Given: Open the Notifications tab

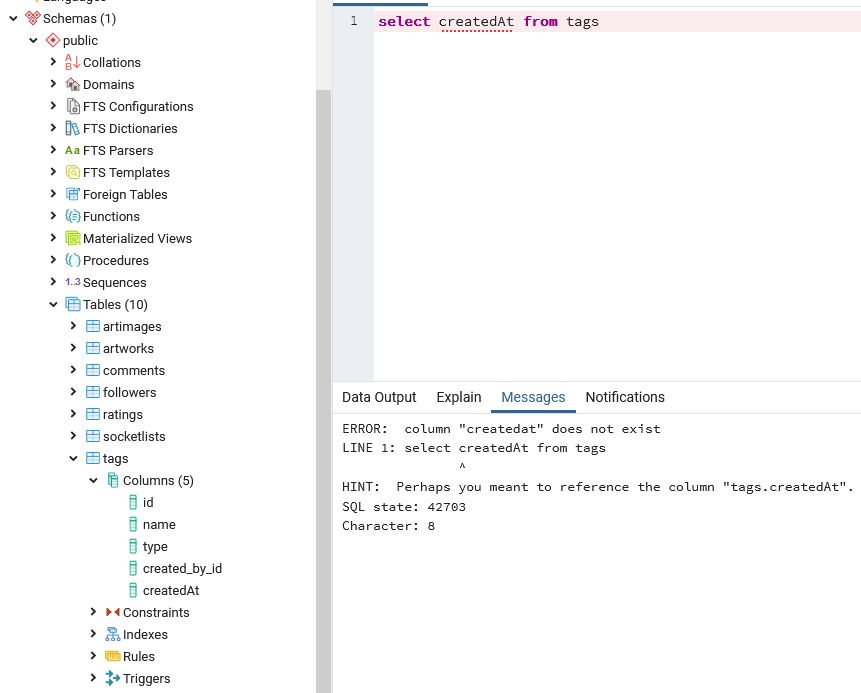Looking at the screenshot, I should (x=625, y=397).
